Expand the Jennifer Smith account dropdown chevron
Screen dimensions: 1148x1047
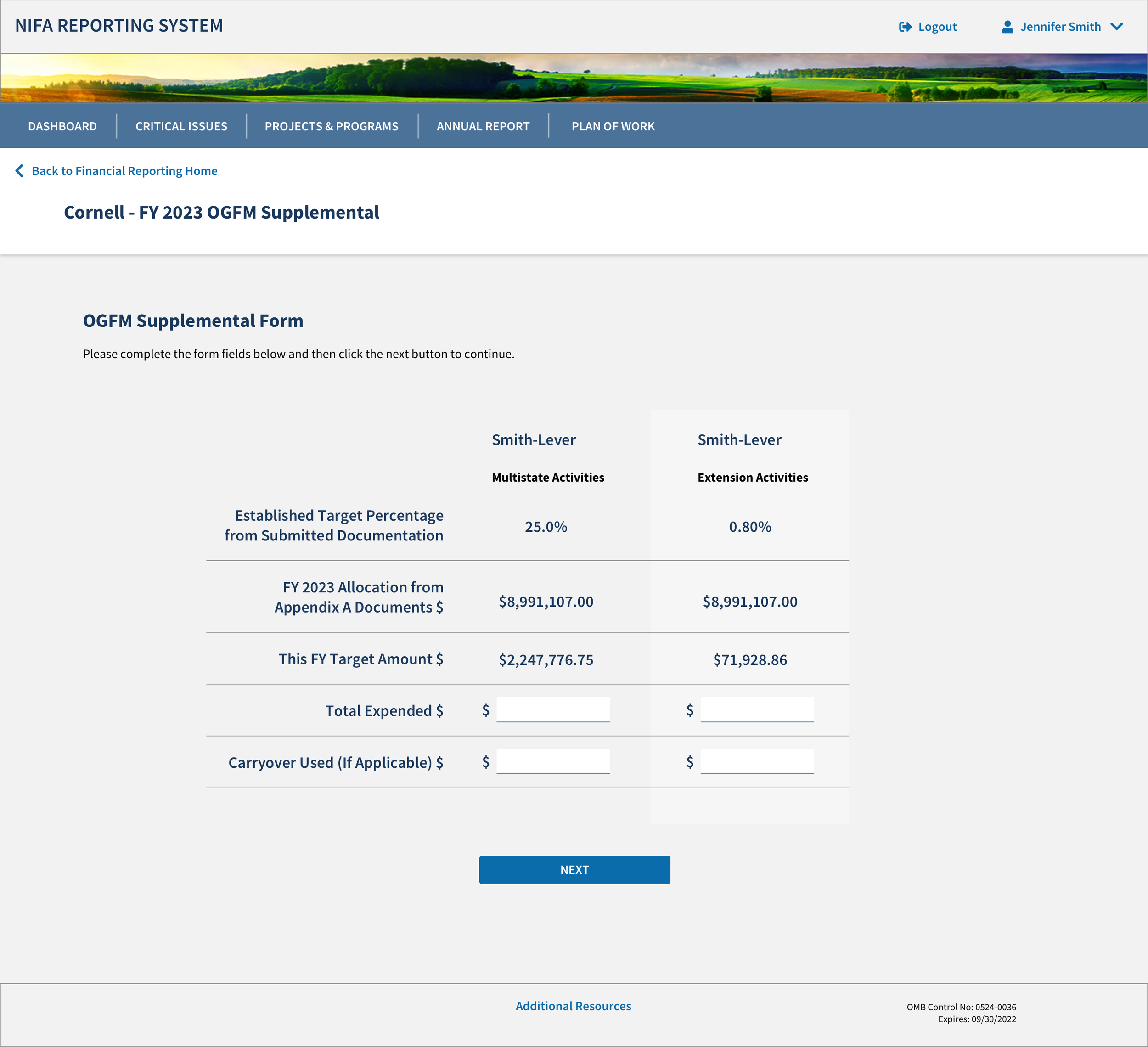click(1117, 27)
